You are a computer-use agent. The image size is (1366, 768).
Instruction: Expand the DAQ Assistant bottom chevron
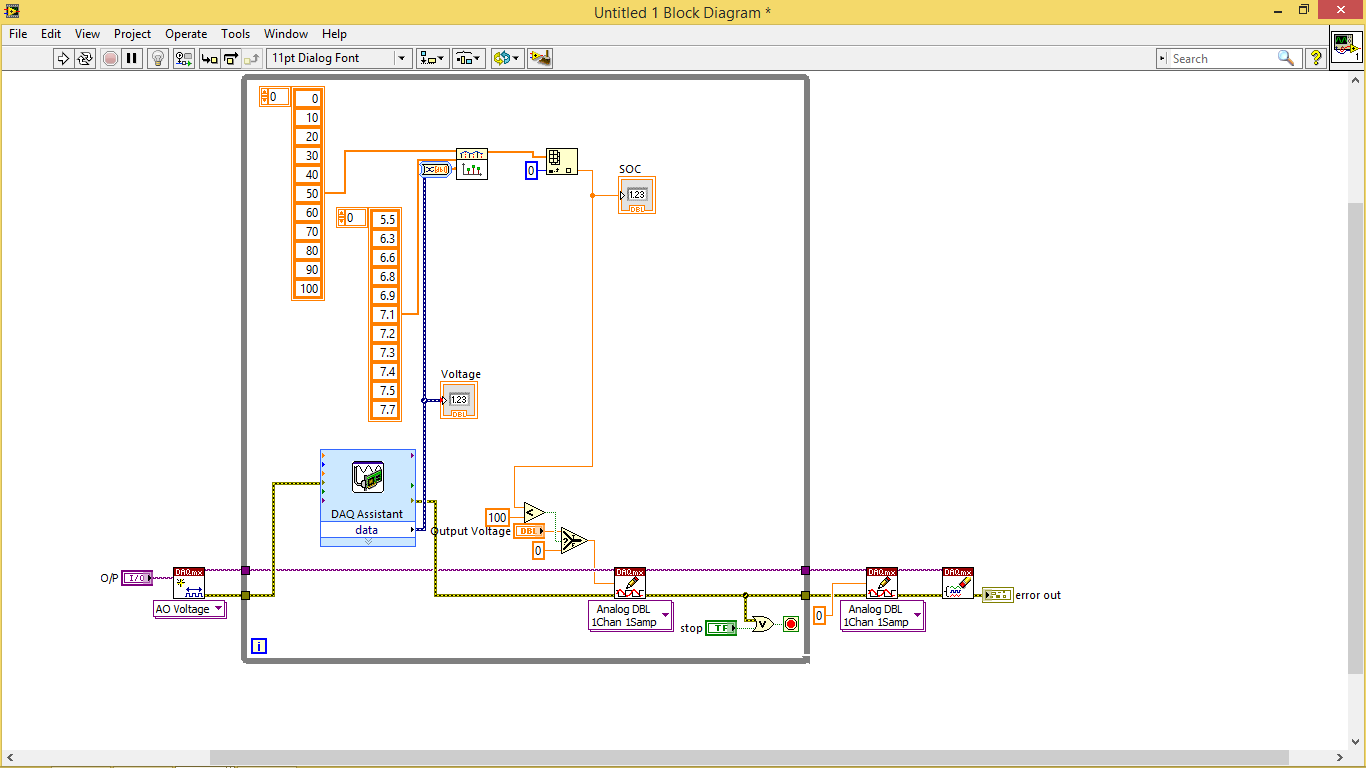coord(368,541)
